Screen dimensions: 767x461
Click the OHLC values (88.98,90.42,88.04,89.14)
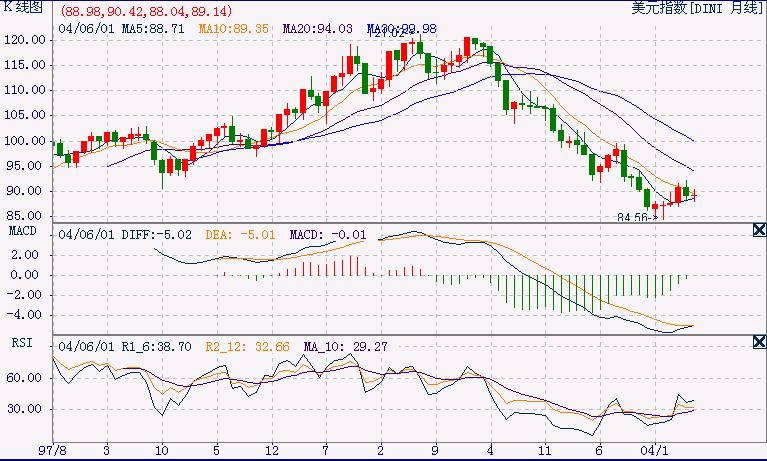146,11
